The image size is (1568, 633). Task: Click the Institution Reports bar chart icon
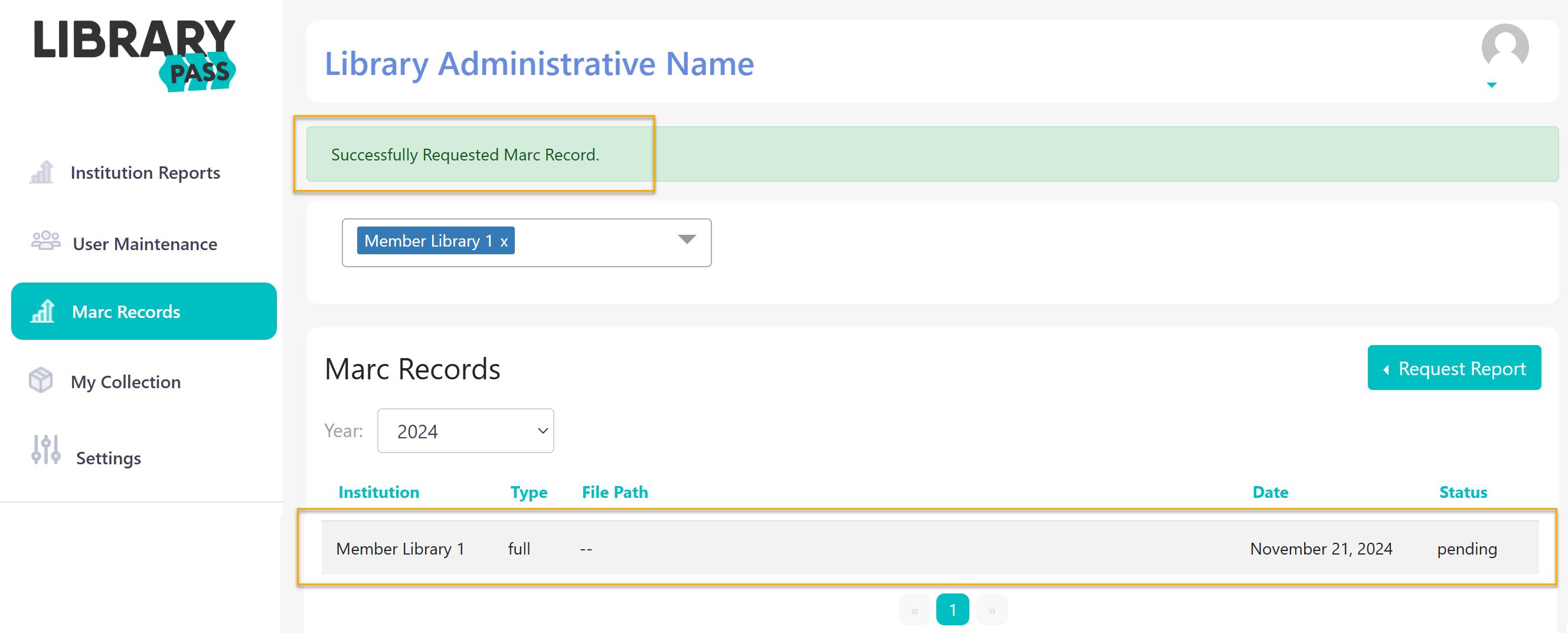point(41,172)
